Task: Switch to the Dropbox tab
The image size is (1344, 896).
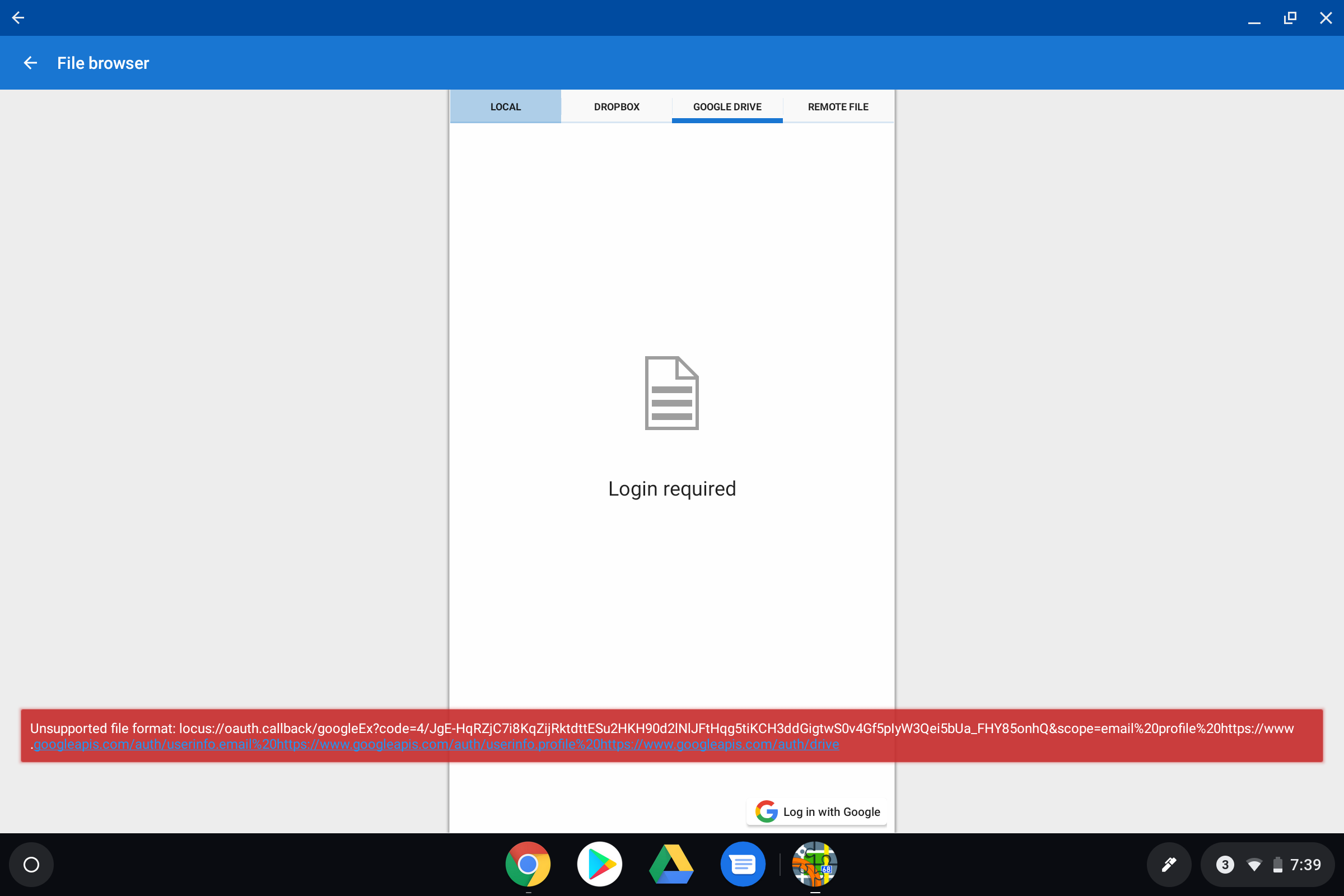Action: pyautogui.click(x=616, y=107)
